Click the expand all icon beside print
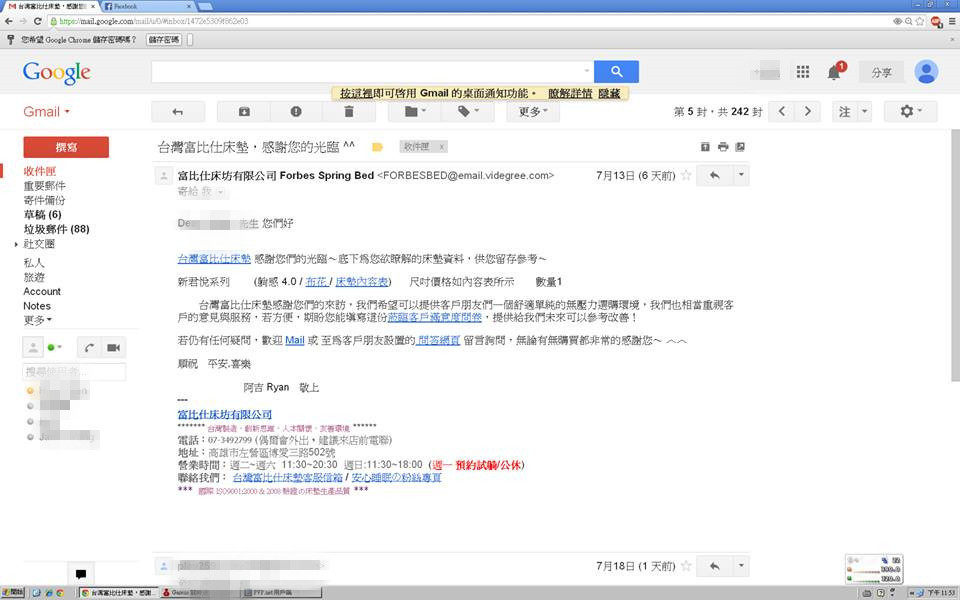This screenshot has width=960, height=600. pos(705,147)
